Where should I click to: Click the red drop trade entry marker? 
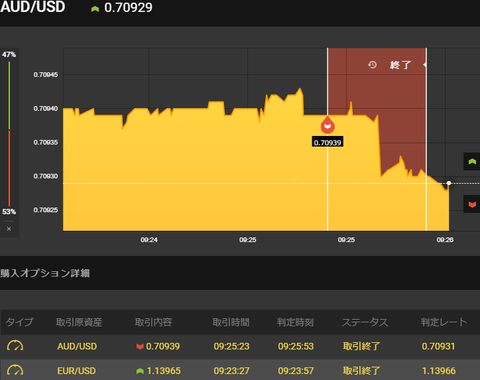tap(328, 125)
